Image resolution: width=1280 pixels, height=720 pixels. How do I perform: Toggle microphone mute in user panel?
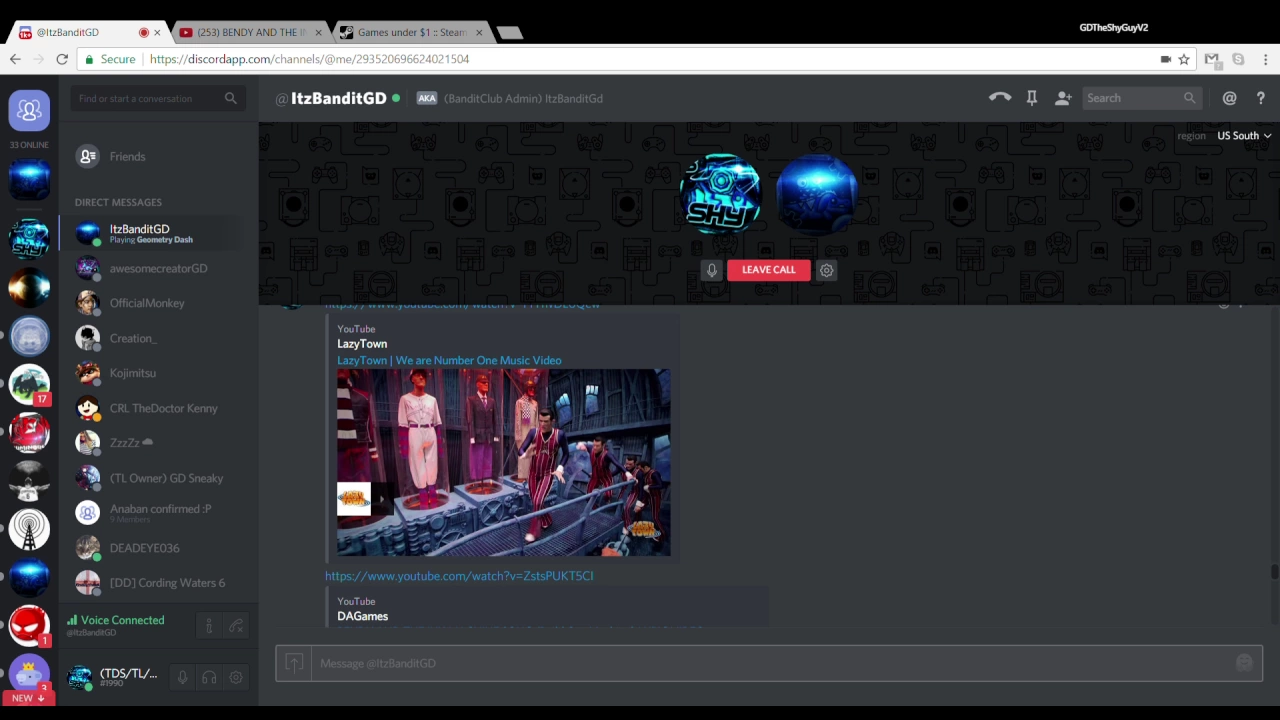point(182,677)
